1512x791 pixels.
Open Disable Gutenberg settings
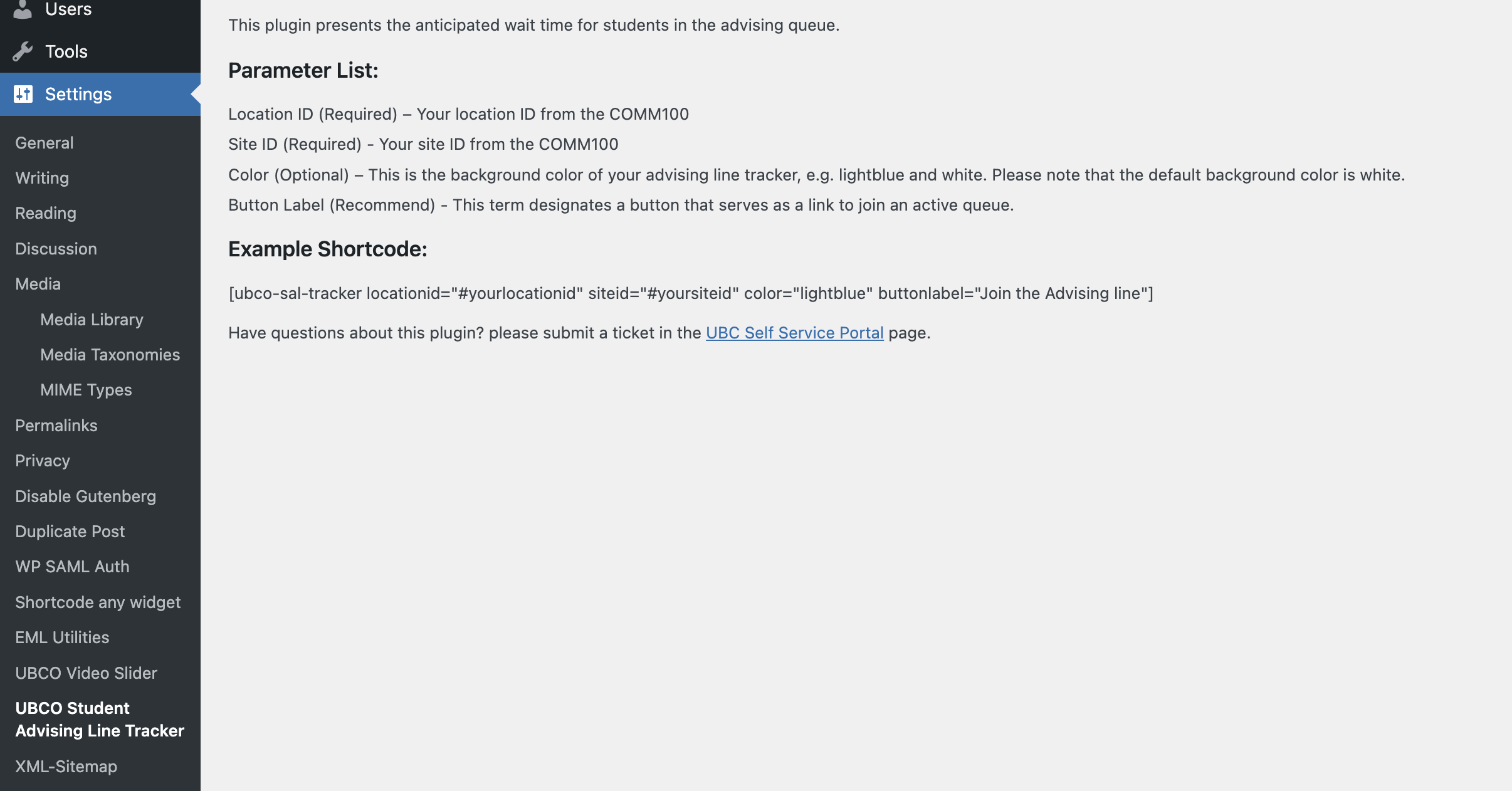coord(85,496)
